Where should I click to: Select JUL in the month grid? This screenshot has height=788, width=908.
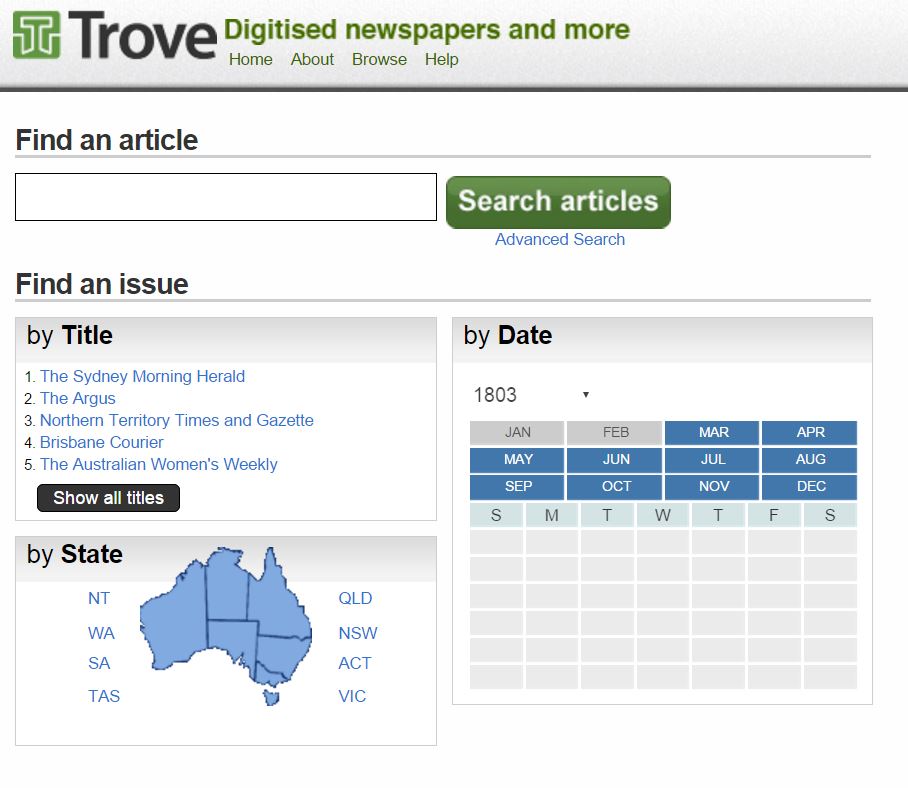(712, 459)
